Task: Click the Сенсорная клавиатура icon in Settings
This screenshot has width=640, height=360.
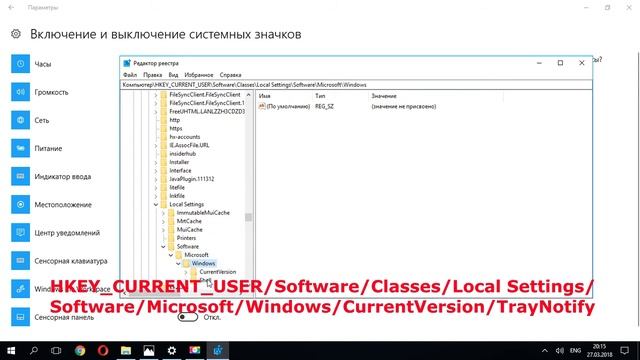Action: 20,261
